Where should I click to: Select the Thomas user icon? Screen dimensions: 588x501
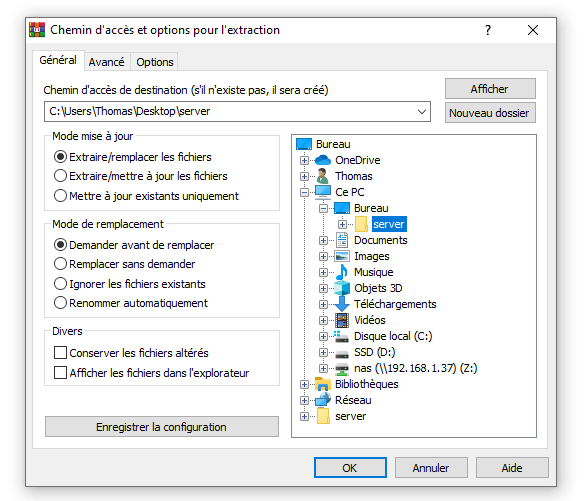coord(322,176)
